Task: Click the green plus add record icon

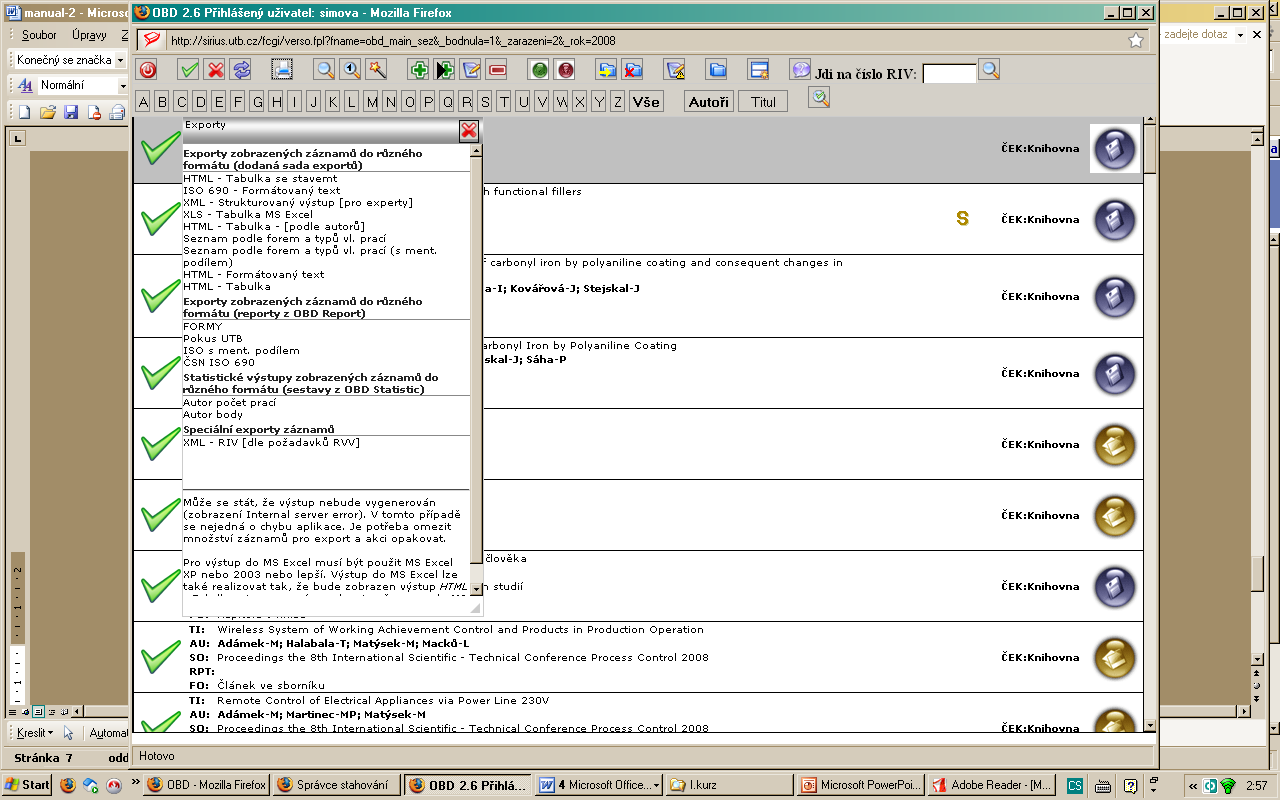Action: point(419,70)
